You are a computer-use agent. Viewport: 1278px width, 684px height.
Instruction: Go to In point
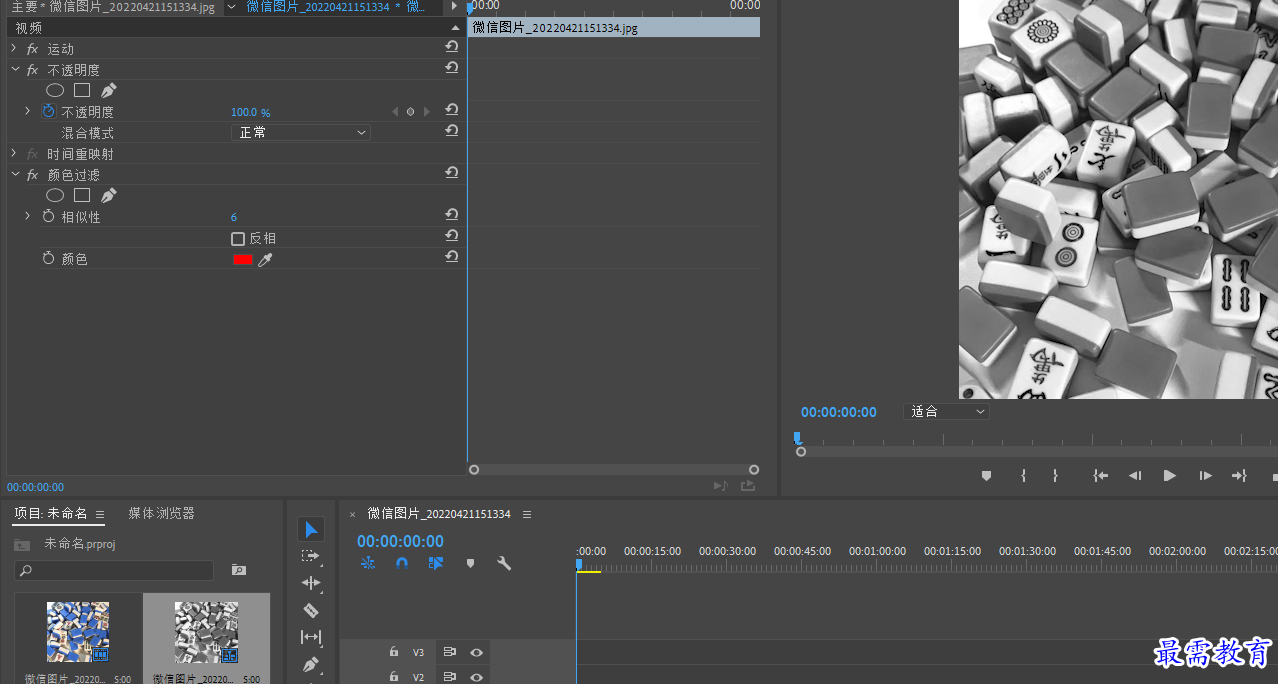point(1101,476)
